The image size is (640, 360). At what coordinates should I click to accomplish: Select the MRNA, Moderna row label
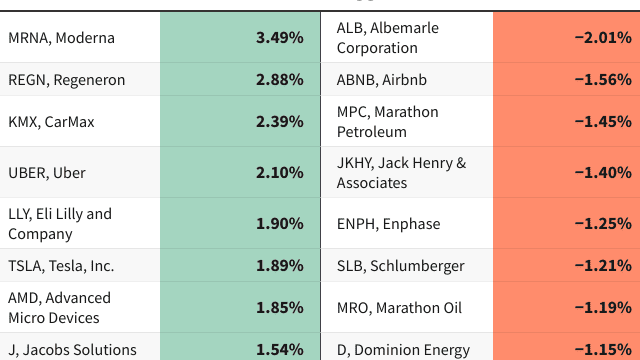pyautogui.click(x=61, y=38)
